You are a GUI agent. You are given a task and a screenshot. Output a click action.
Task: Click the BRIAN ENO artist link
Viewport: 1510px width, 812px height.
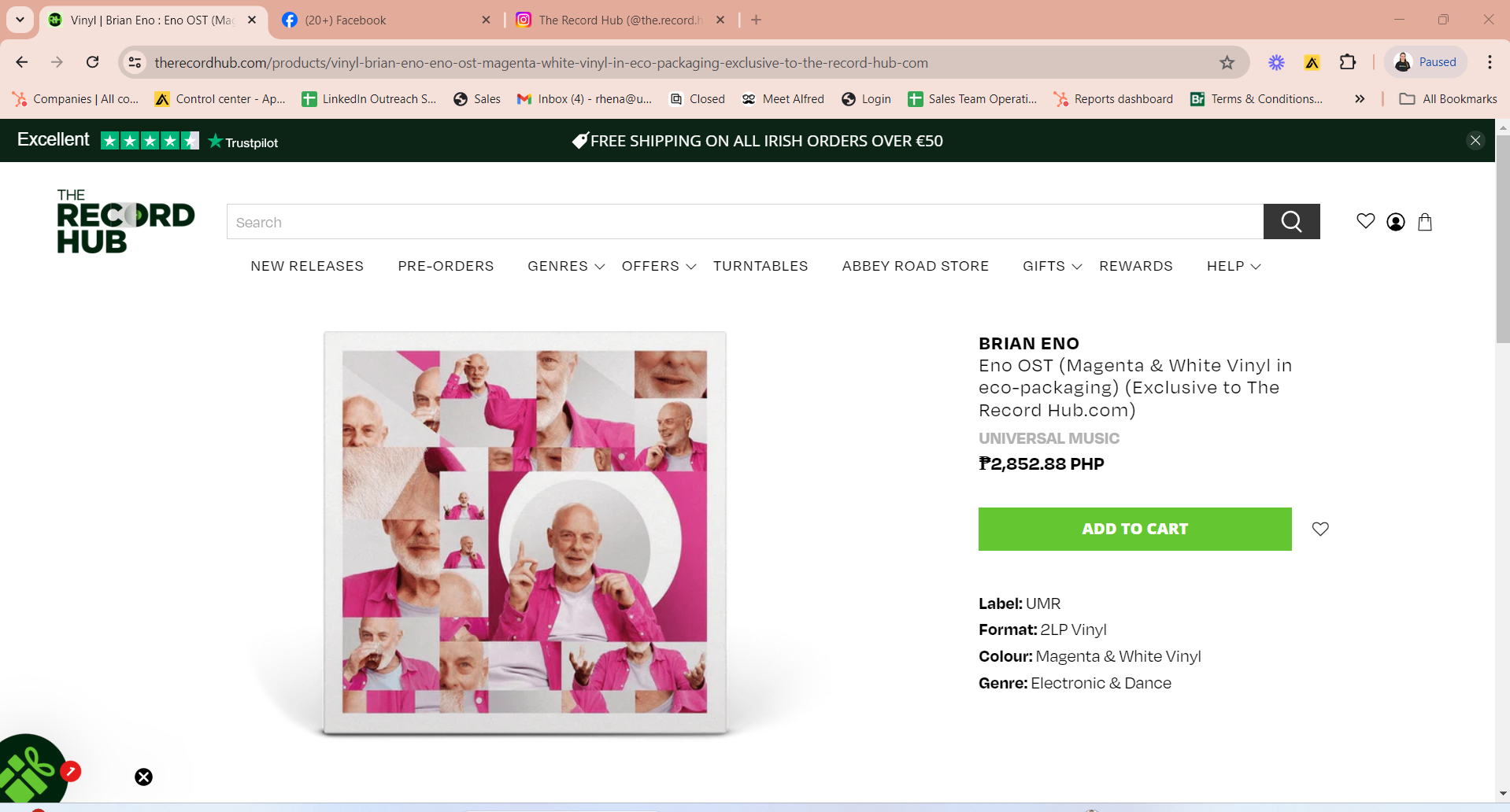1029,343
